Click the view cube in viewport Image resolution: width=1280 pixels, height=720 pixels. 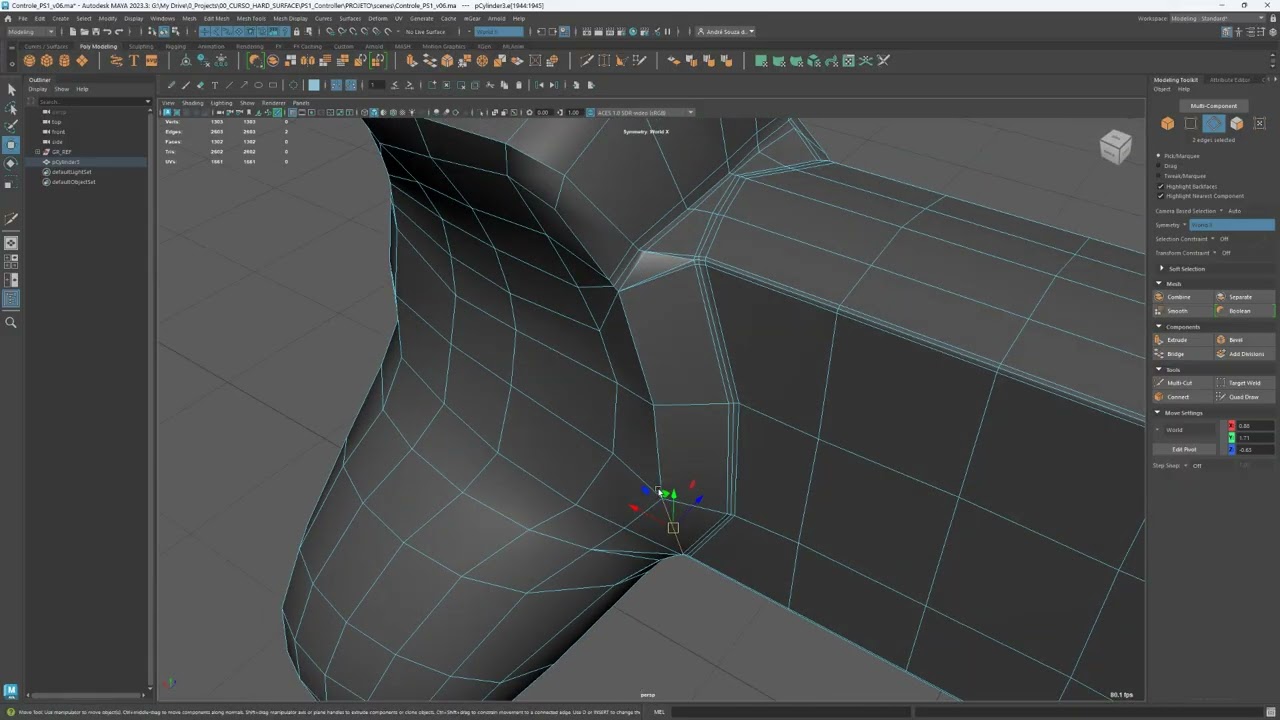coord(1115,147)
